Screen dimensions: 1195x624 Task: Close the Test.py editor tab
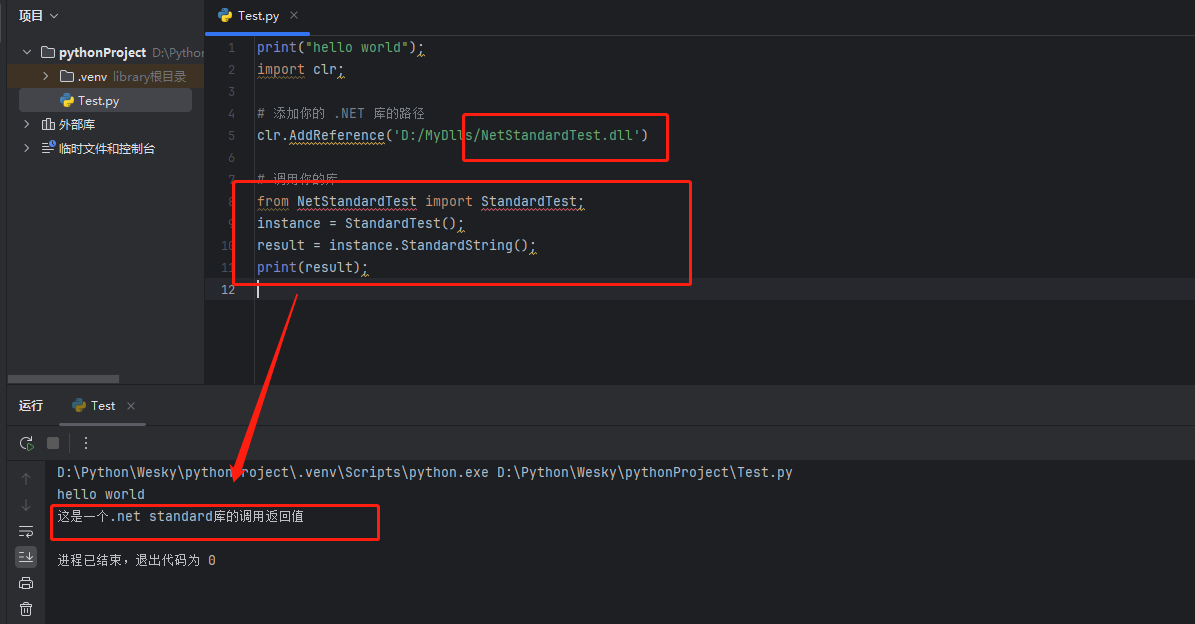pos(294,16)
